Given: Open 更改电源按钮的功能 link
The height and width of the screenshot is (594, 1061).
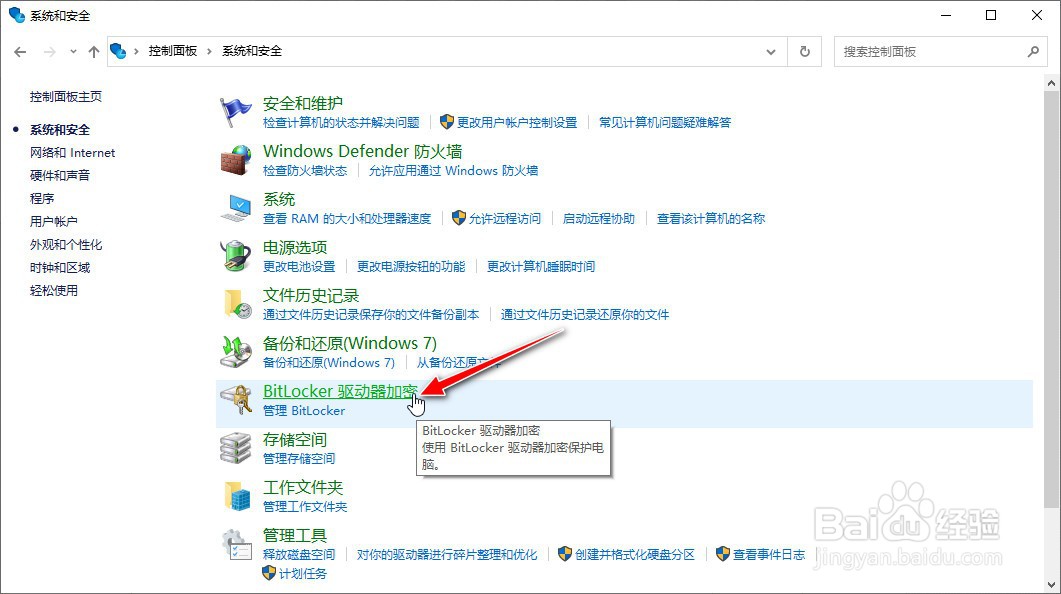Looking at the screenshot, I should click(x=411, y=267).
